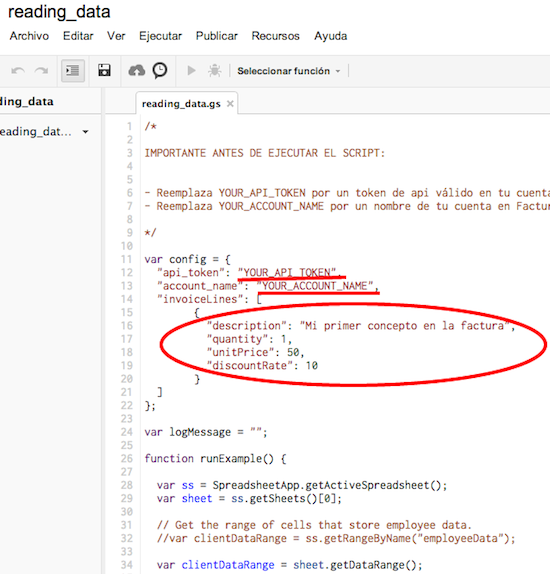Click the "Get the range of cells" comment
Image resolution: width=550 pixels, height=574 pixels.
coord(314,525)
